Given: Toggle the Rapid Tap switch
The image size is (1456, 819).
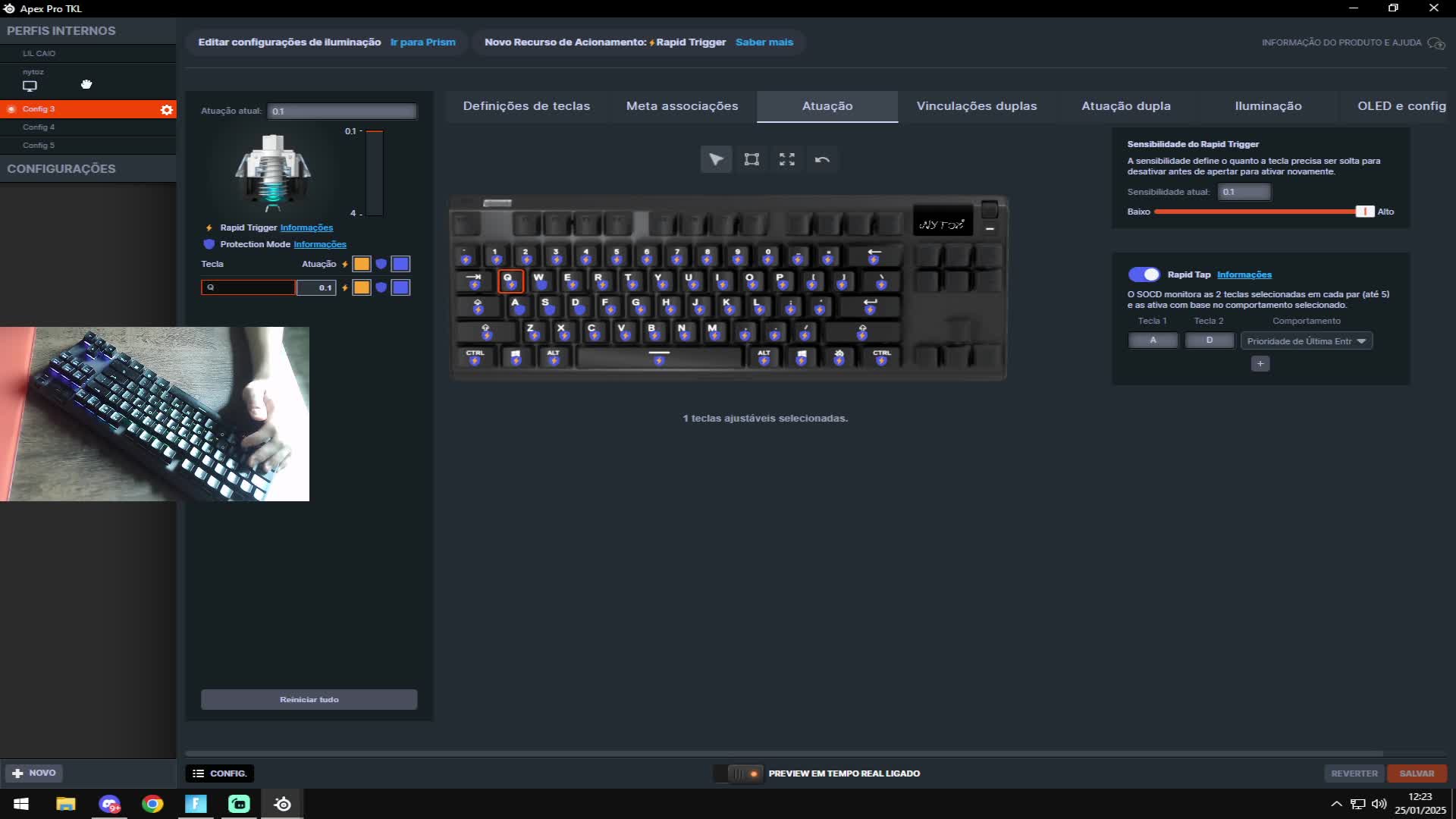Looking at the screenshot, I should [1144, 275].
